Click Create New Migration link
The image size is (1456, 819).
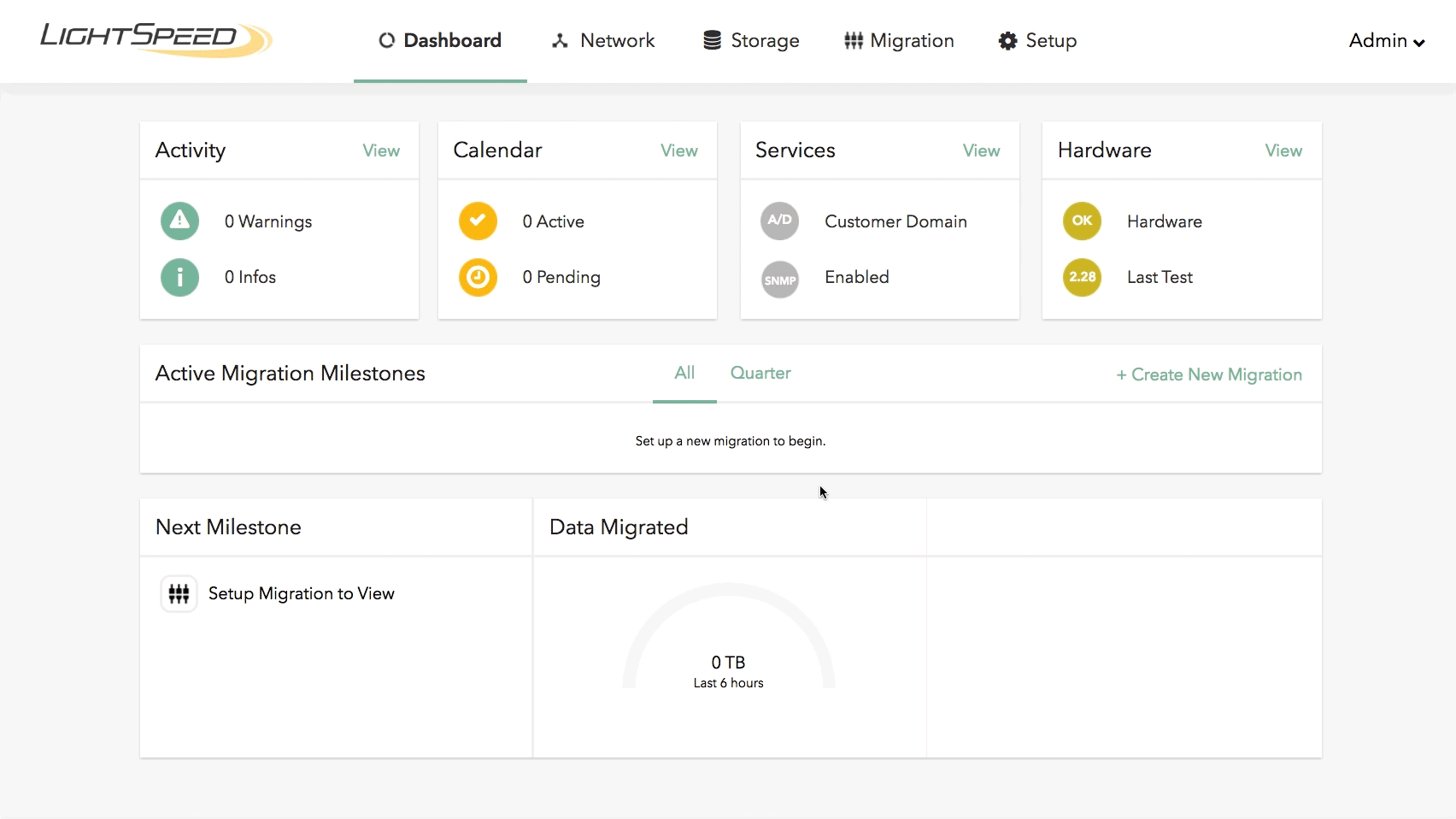point(1209,374)
